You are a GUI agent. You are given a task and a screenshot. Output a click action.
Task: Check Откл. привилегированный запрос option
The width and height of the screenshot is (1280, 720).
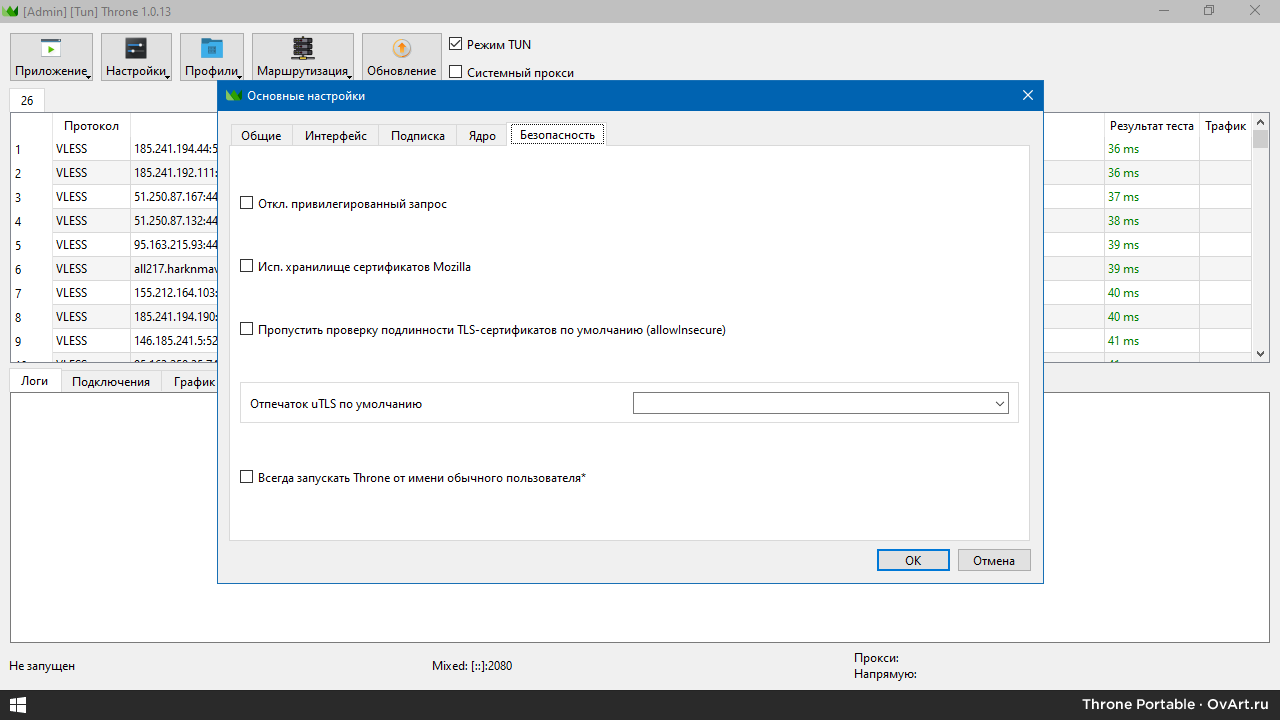tap(247, 203)
